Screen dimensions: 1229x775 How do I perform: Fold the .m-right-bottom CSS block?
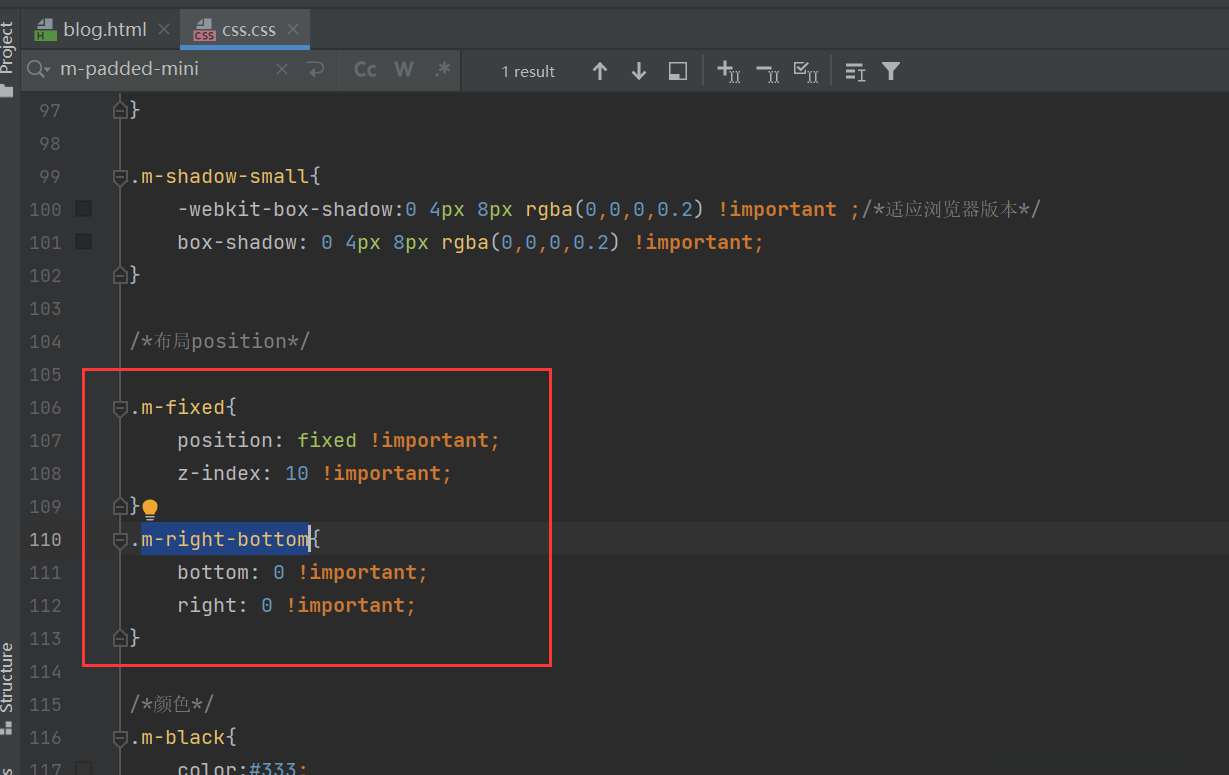120,540
